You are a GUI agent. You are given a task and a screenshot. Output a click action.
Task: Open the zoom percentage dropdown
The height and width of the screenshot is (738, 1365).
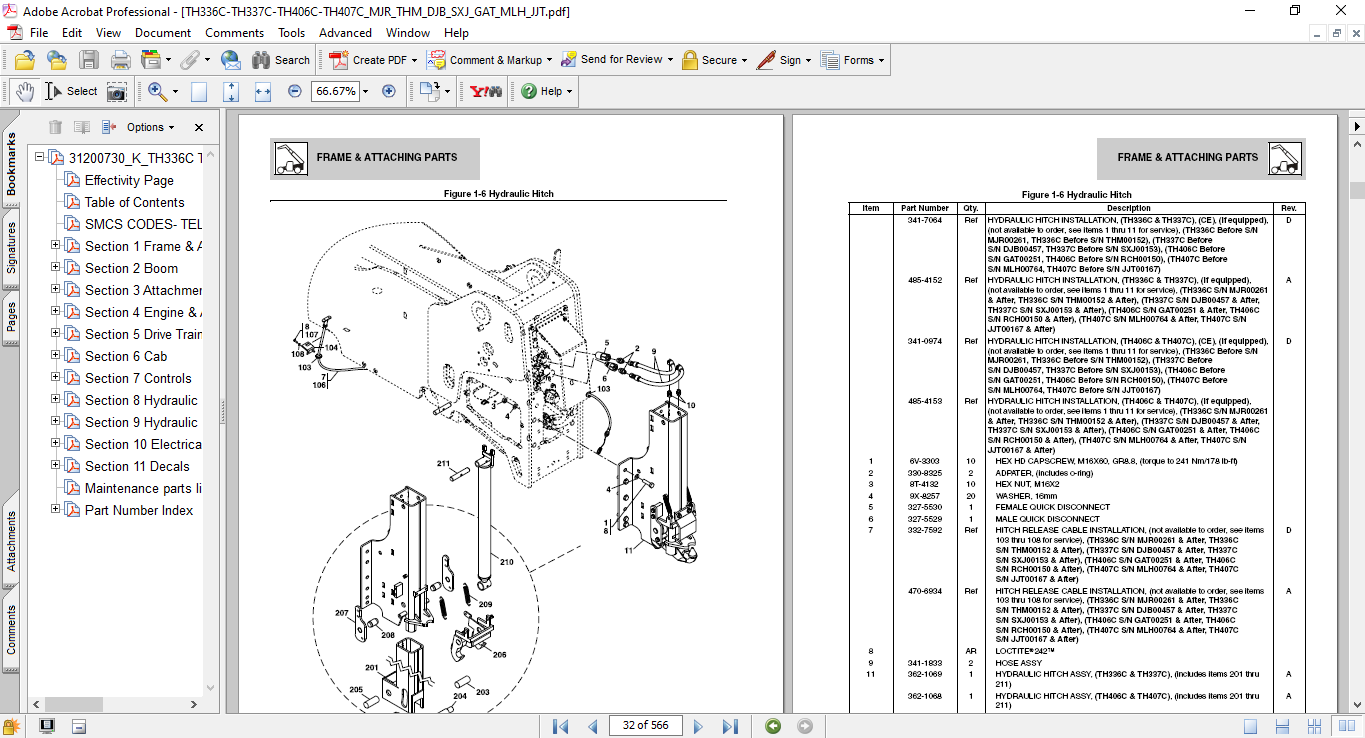coord(365,91)
